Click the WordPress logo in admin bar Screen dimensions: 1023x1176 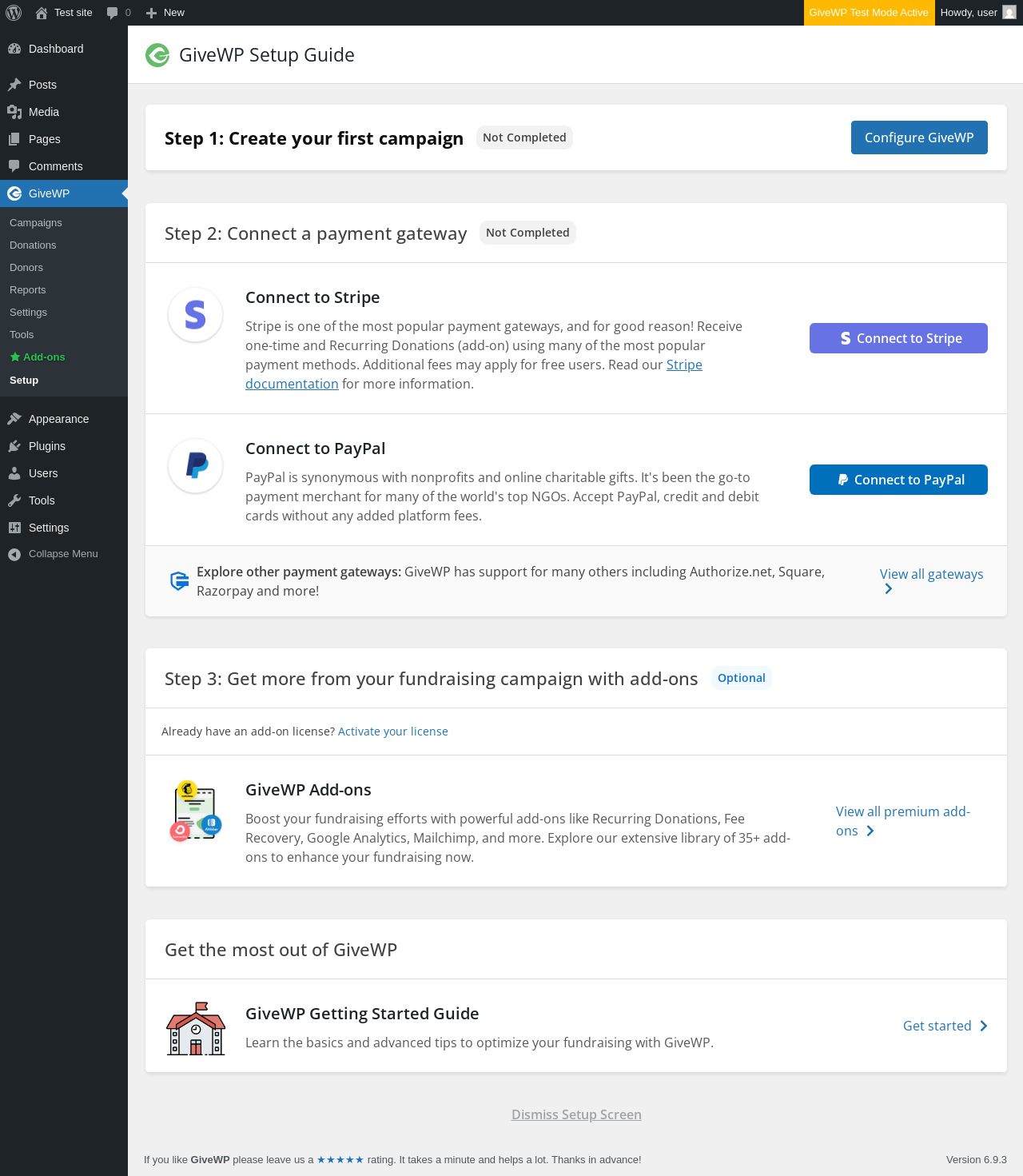tap(14, 13)
